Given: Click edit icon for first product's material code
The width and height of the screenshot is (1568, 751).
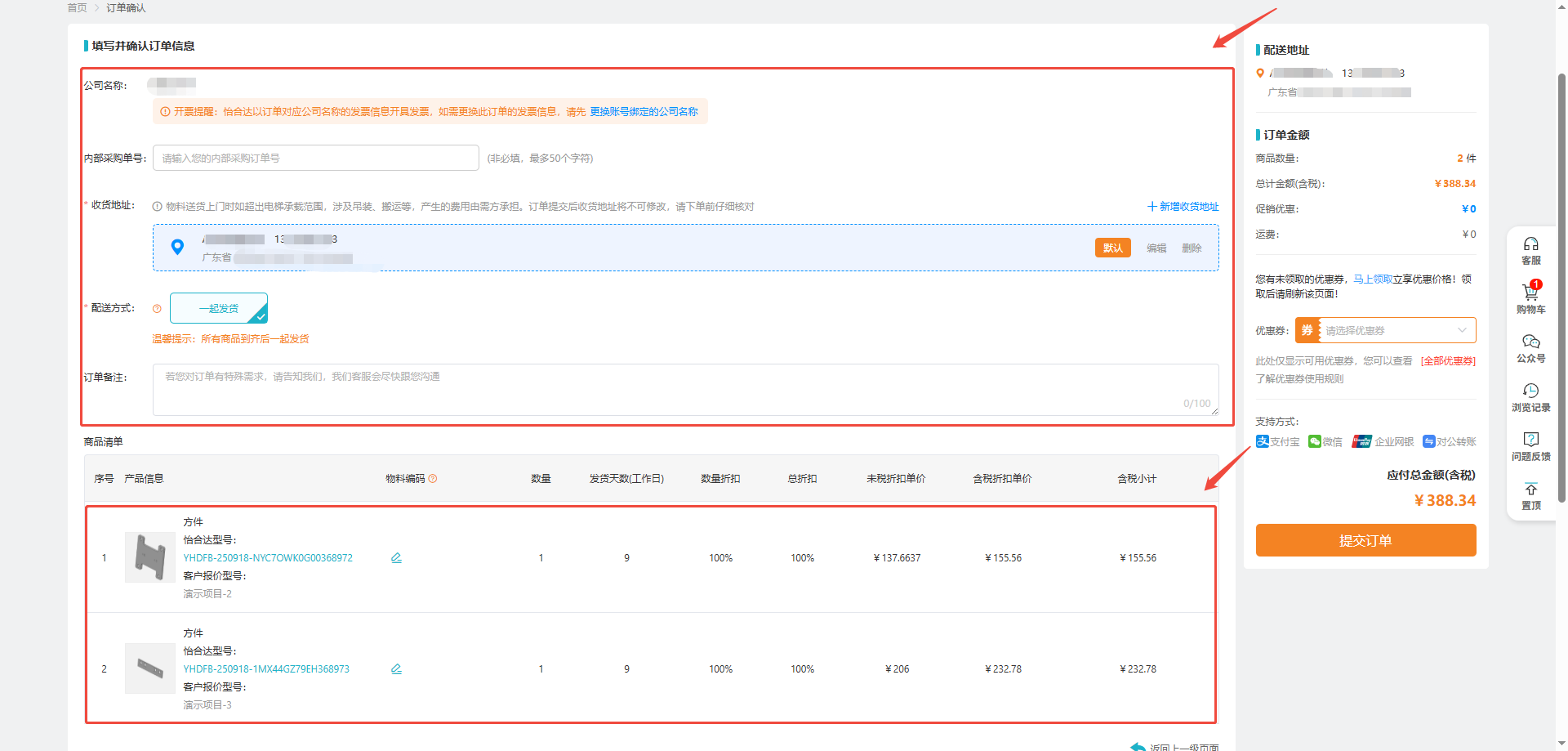Looking at the screenshot, I should 396,558.
